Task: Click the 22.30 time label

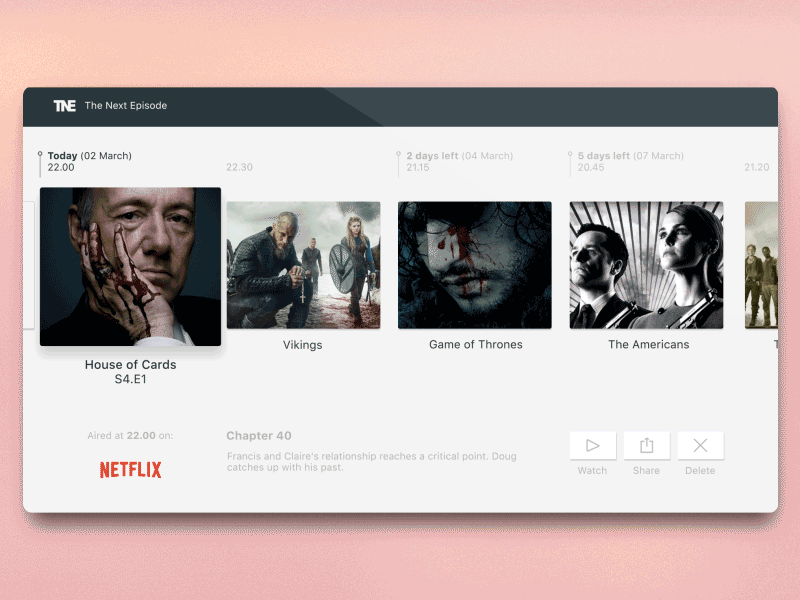Action: [239, 167]
